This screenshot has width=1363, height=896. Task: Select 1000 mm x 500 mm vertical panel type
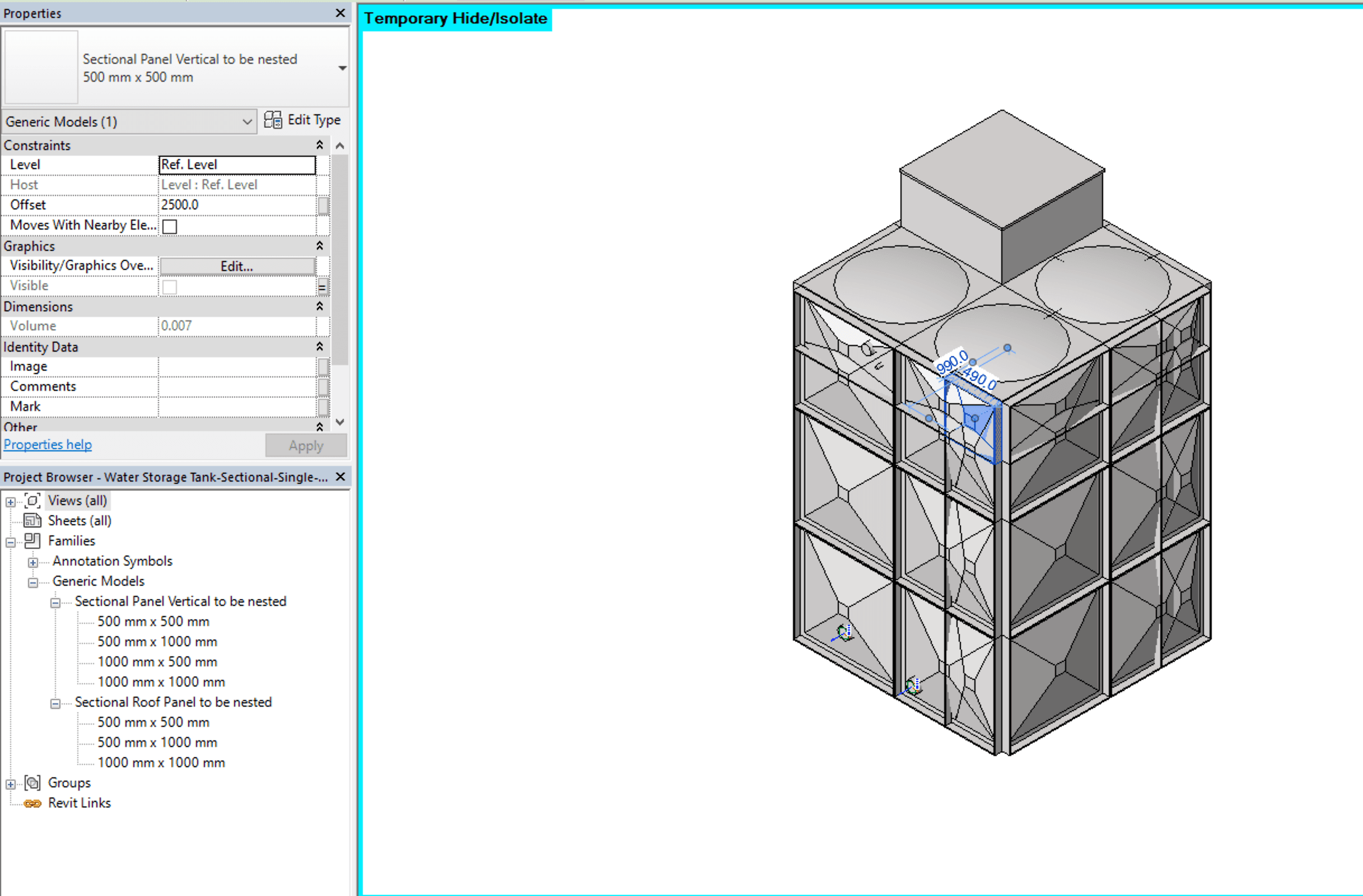(x=157, y=662)
